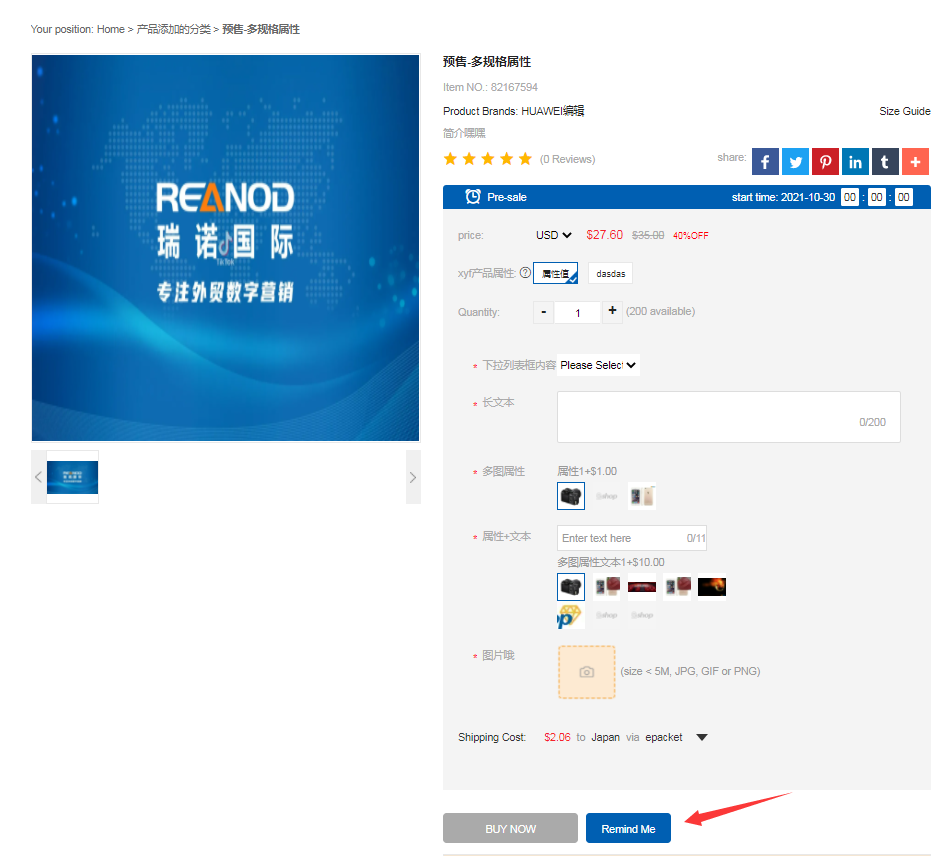
Task: Click the $27.60 sale price
Action: pyautogui.click(x=605, y=235)
